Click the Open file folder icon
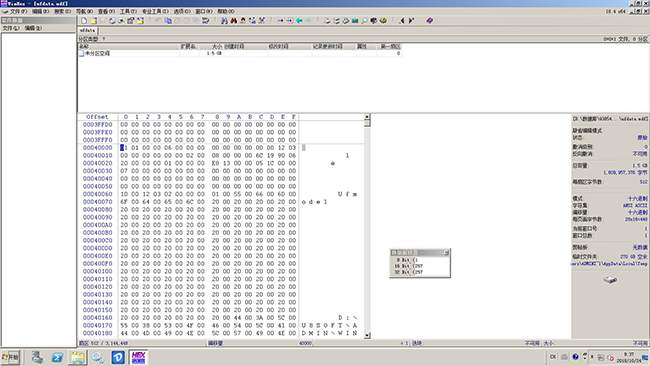 pos(93,20)
